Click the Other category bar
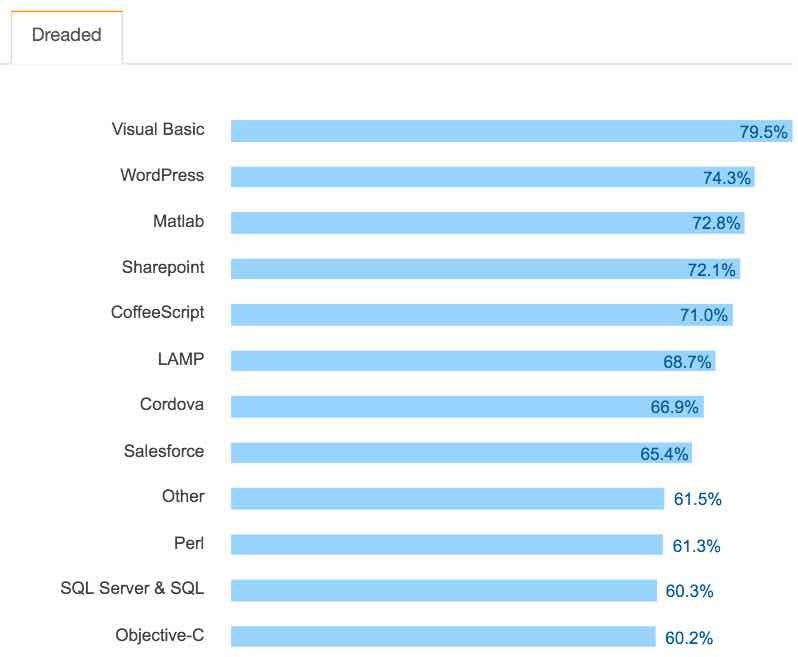The image size is (798, 657). click(447, 498)
